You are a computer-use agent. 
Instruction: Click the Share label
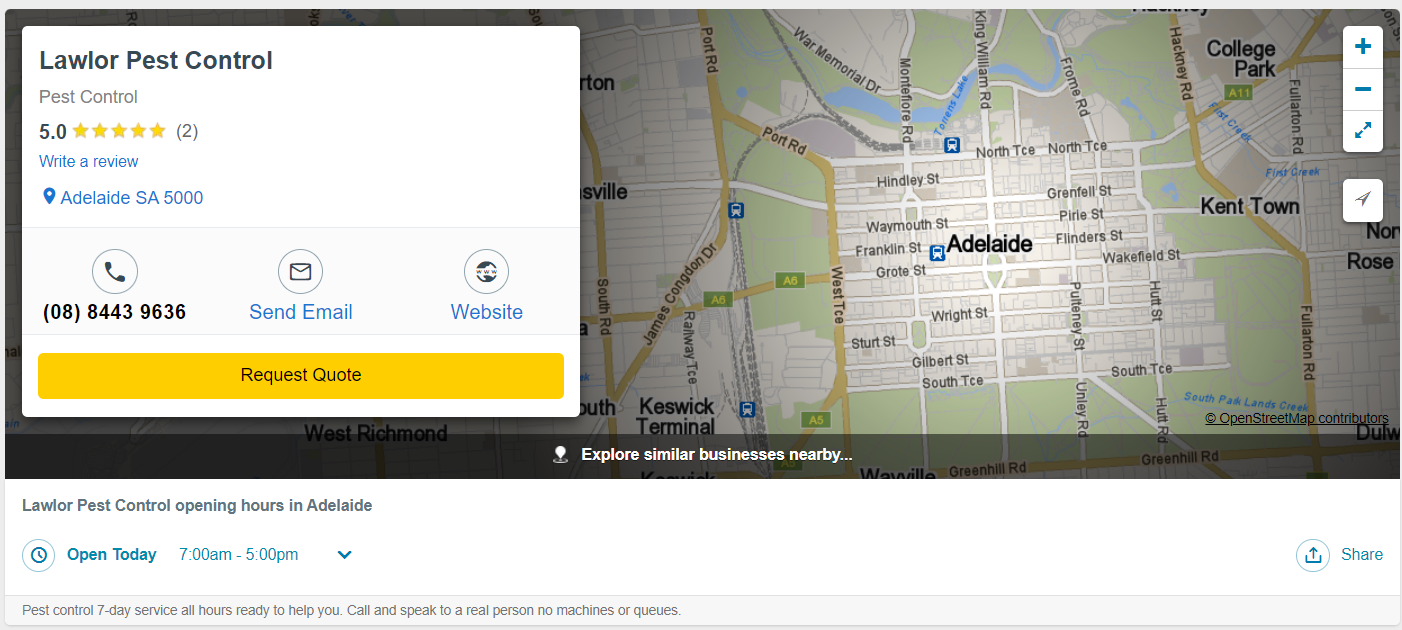tap(1362, 555)
